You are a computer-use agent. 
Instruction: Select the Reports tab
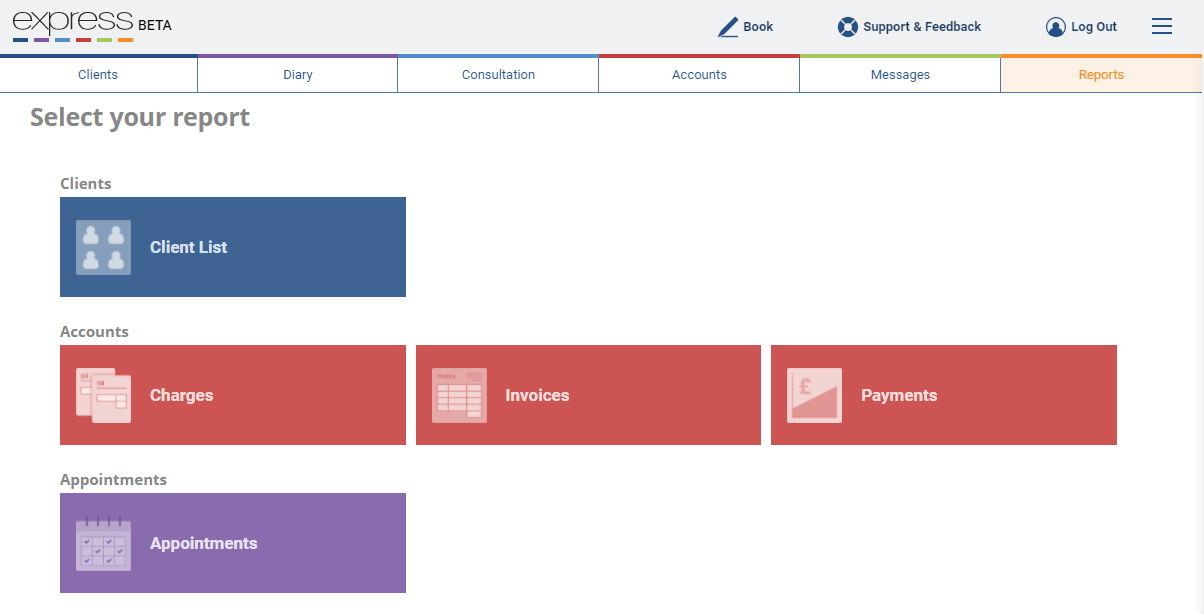(1101, 75)
